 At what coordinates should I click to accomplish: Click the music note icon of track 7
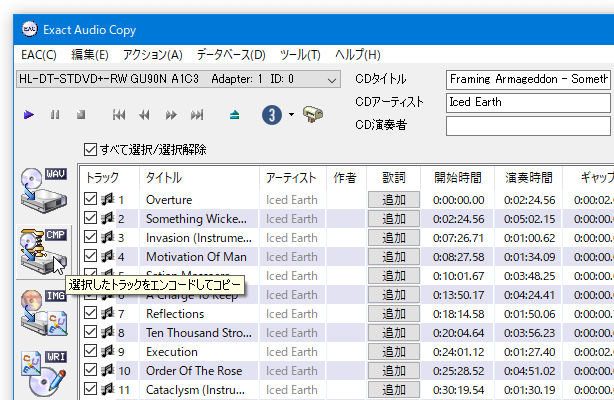(107, 313)
